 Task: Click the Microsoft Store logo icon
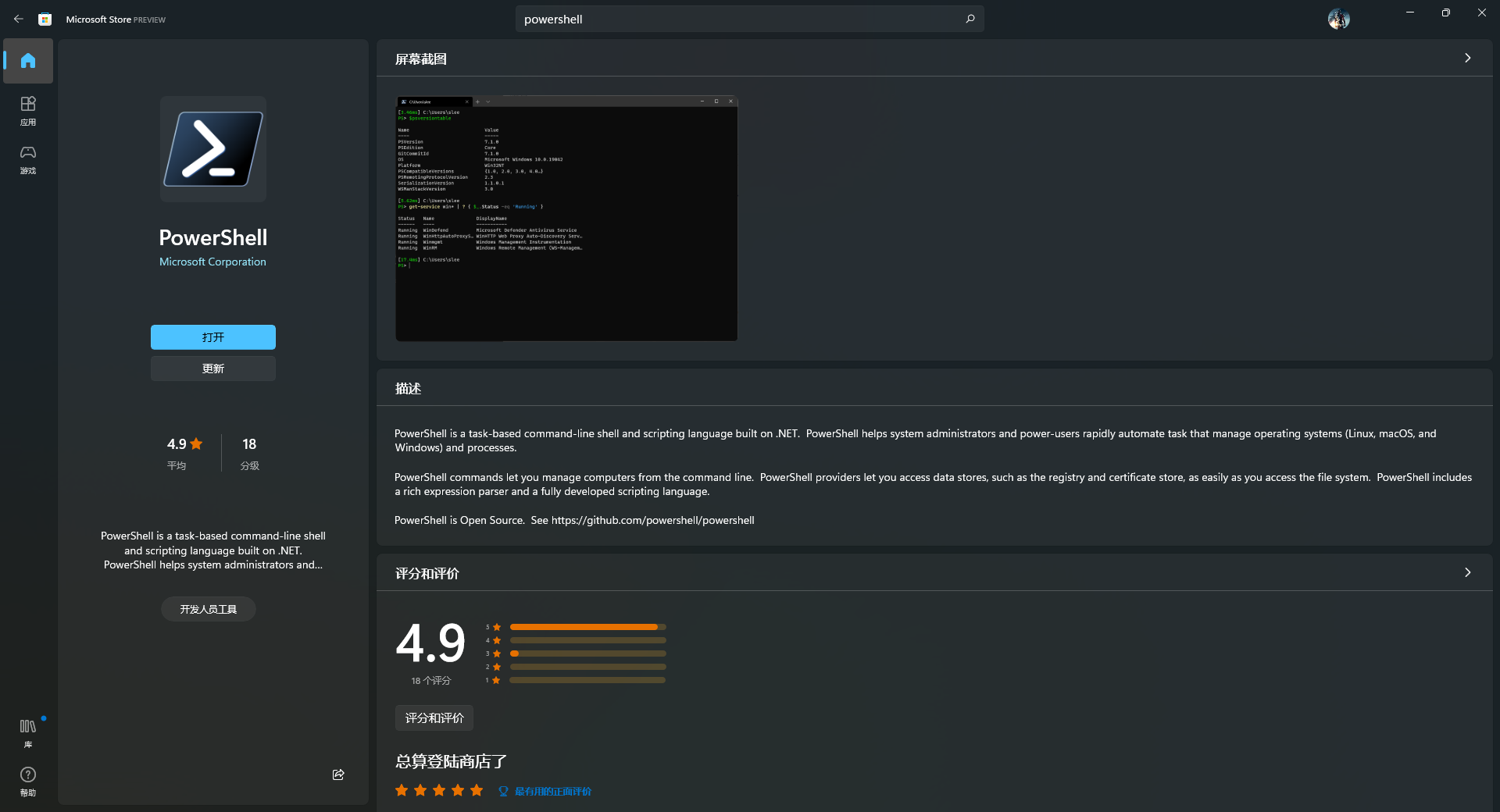click(x=45, y=19)
